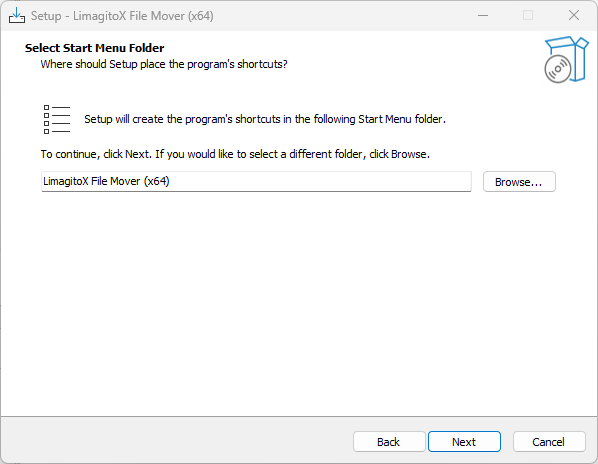
Task: Click the software box and disc icon
Action: (566, 59)
